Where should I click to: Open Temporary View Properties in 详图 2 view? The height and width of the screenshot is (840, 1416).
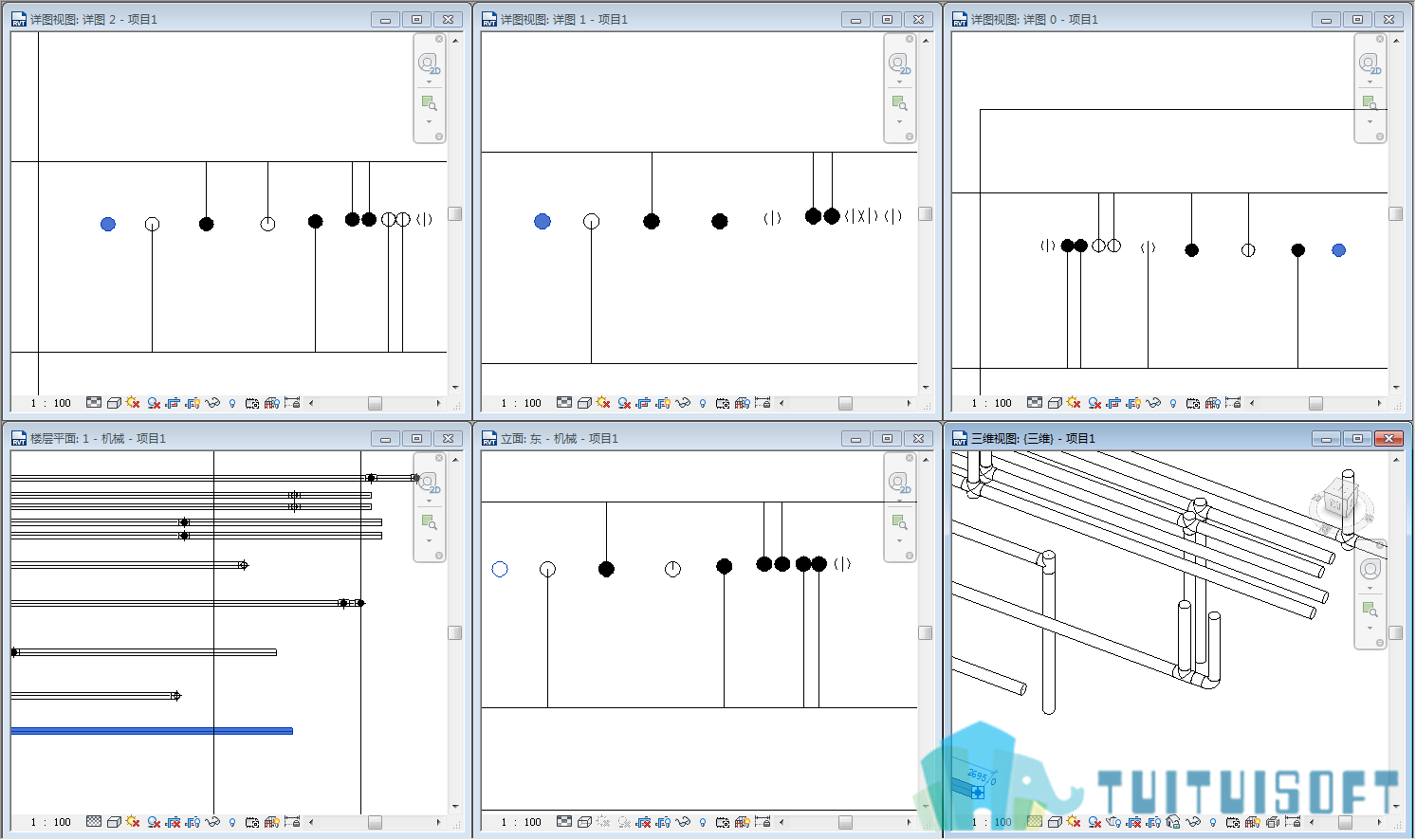[252, 403]
